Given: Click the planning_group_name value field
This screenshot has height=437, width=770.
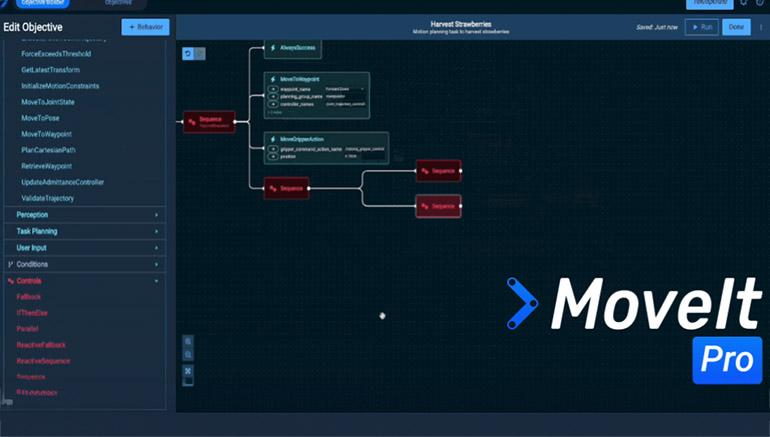Looking at the screenshot, I should point(345,96).
